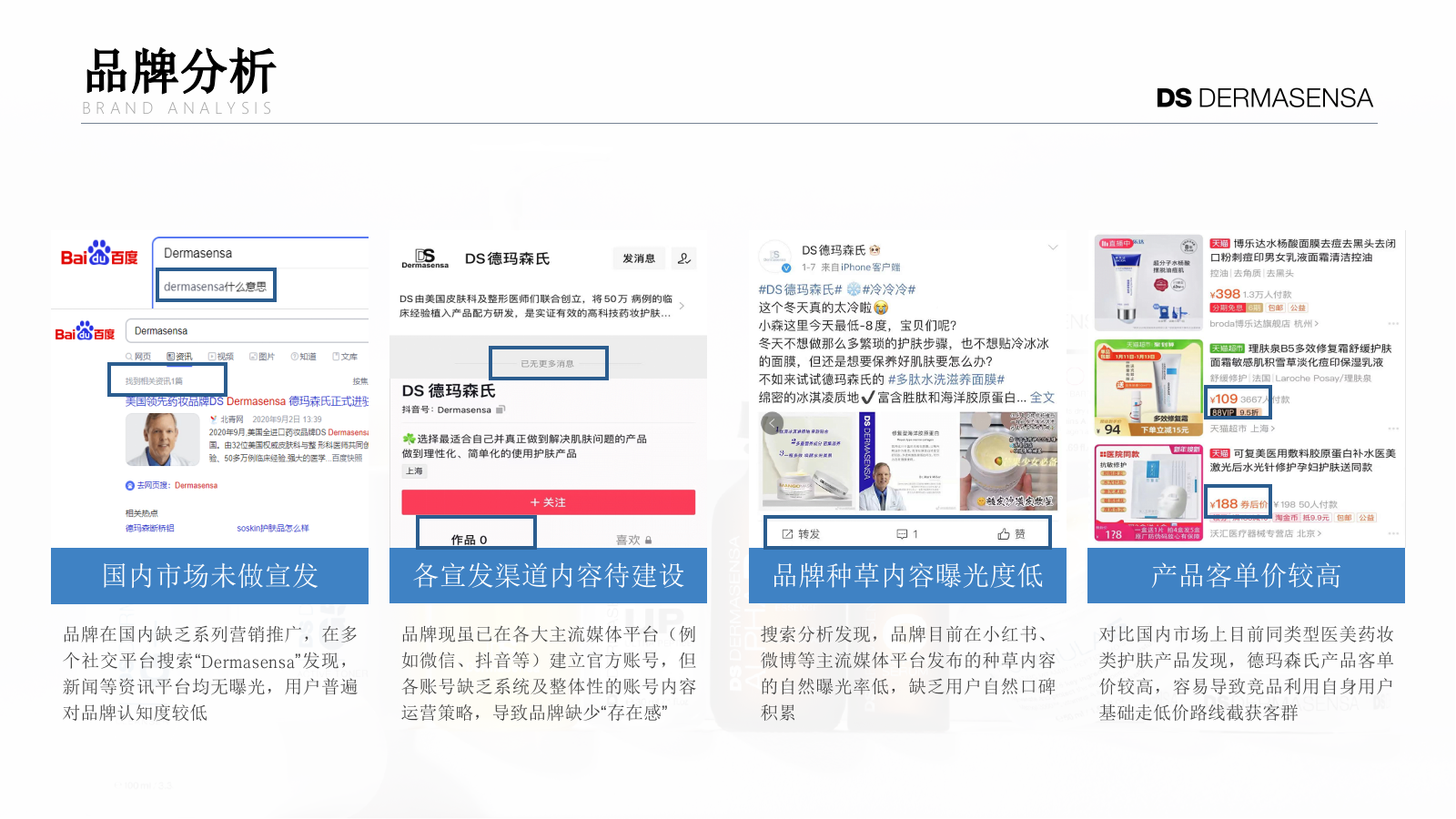This screenshot has height=819, width=1456.
Task: Click the Baidu search box above the 'dermasensa什么意思' suggestion
Action: point(261,253)
